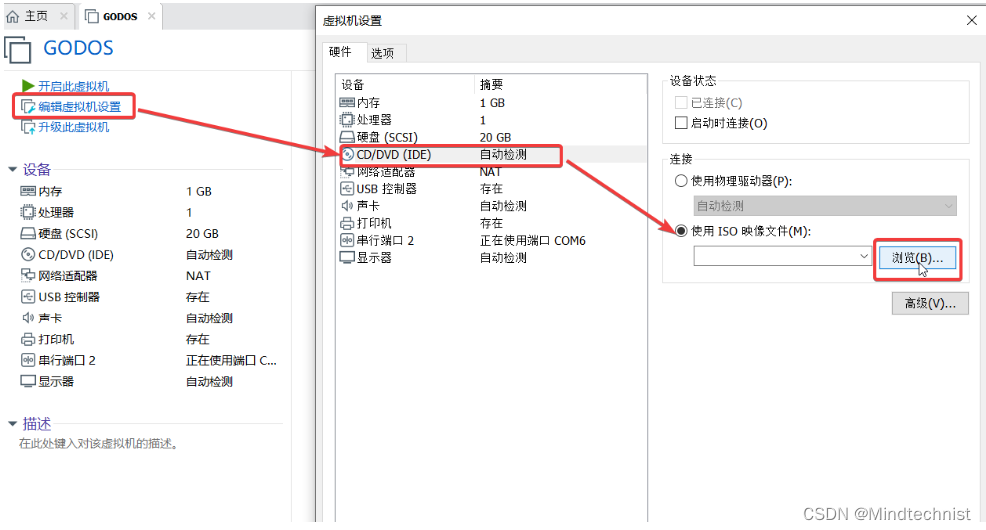Click the 声卡 icon in the settings dialog

click(347, 206)
